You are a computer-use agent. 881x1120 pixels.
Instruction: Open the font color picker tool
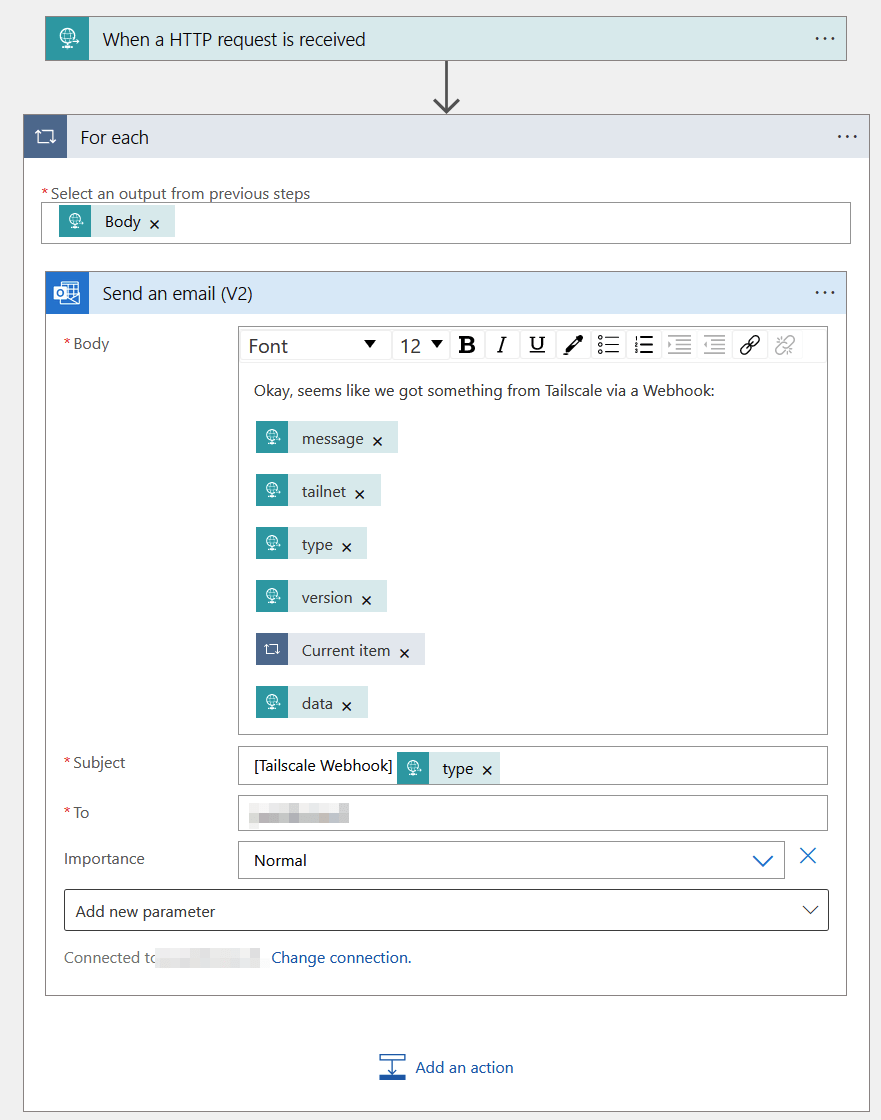point(573,345)
